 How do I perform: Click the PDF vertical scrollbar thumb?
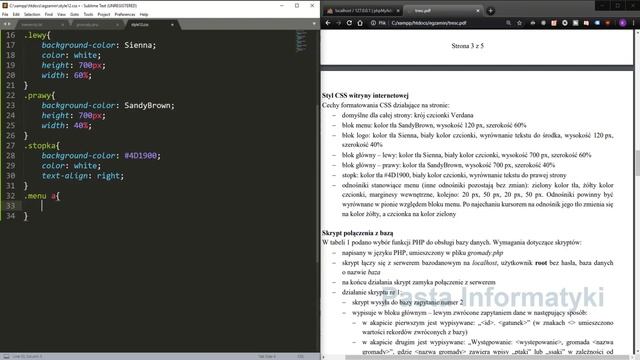tap(637, 162)
